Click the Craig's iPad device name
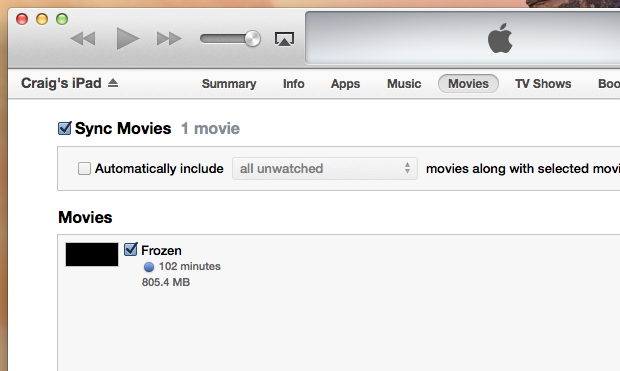Image resolution: width=620 pixels, height=371 pixels. tap(61, 83)
